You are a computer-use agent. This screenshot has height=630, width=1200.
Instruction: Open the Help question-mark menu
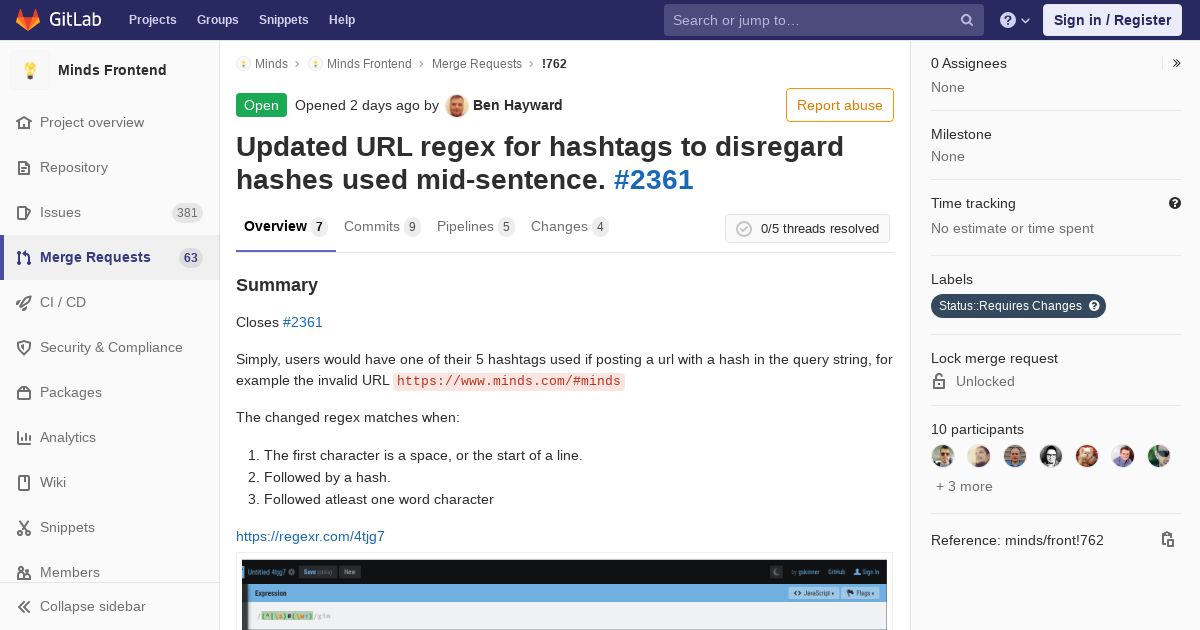[x=1015, y=20]
